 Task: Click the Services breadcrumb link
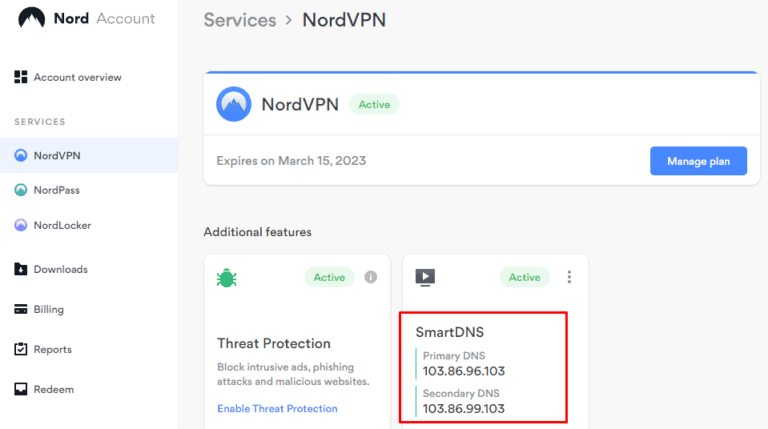(239, 19)
